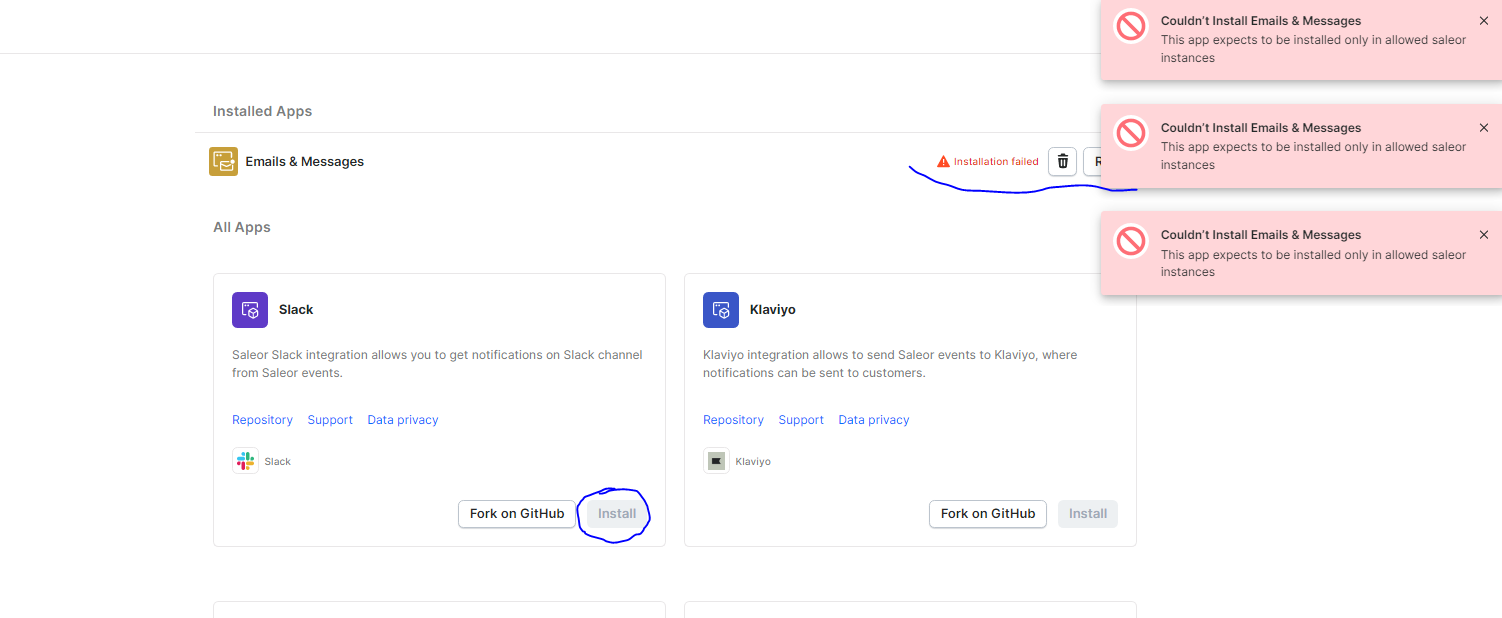Open the Slack Repository link
This screenshot has height=618, width=1502.
262,419
